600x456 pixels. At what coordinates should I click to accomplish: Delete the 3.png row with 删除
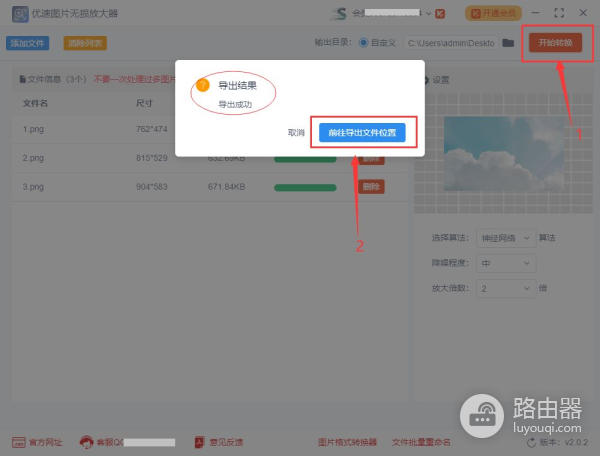pos(371,187)
